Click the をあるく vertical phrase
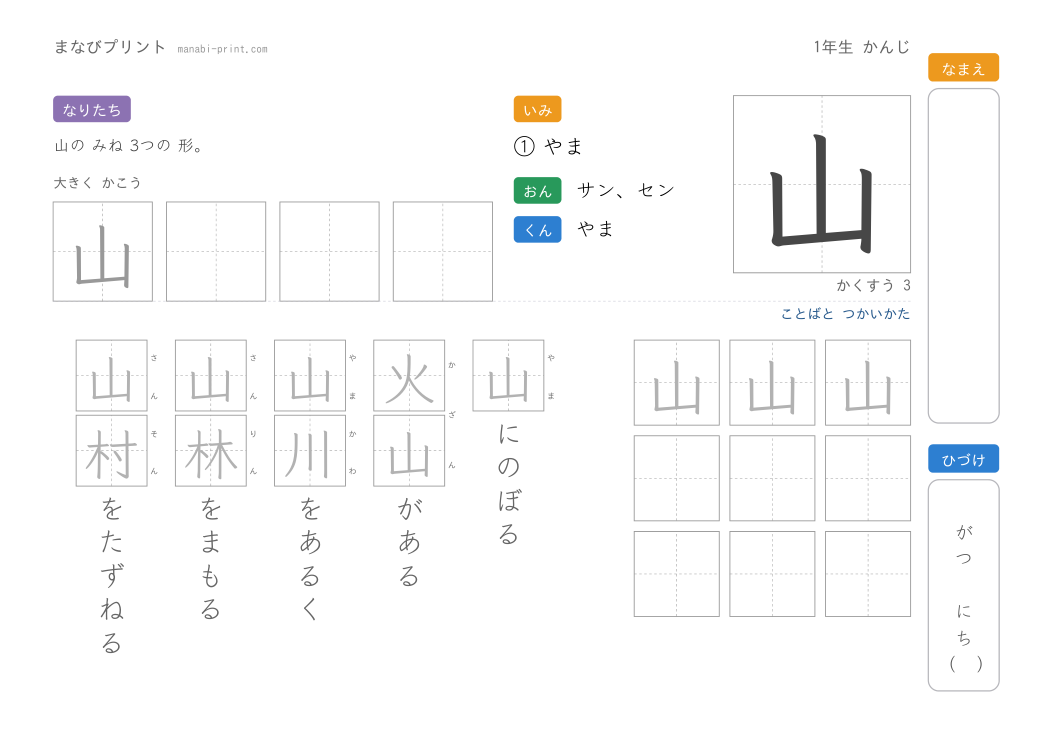 point(310,559)
